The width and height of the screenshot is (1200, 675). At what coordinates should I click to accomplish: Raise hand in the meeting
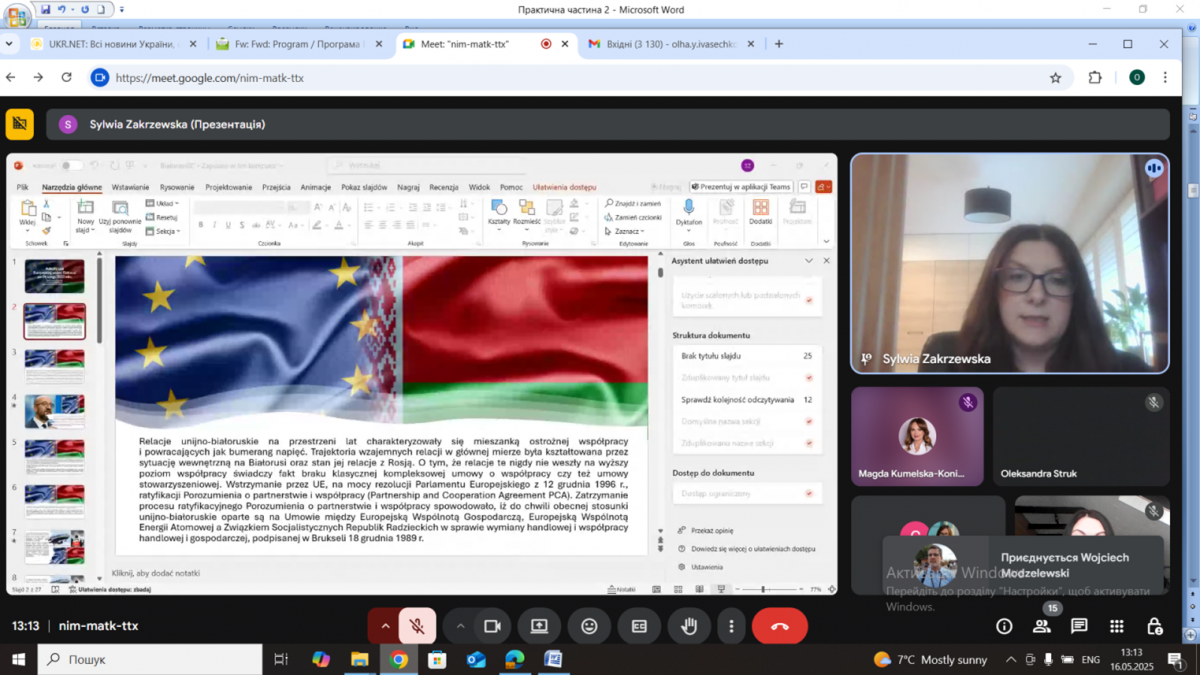click(x=689, y=626)
